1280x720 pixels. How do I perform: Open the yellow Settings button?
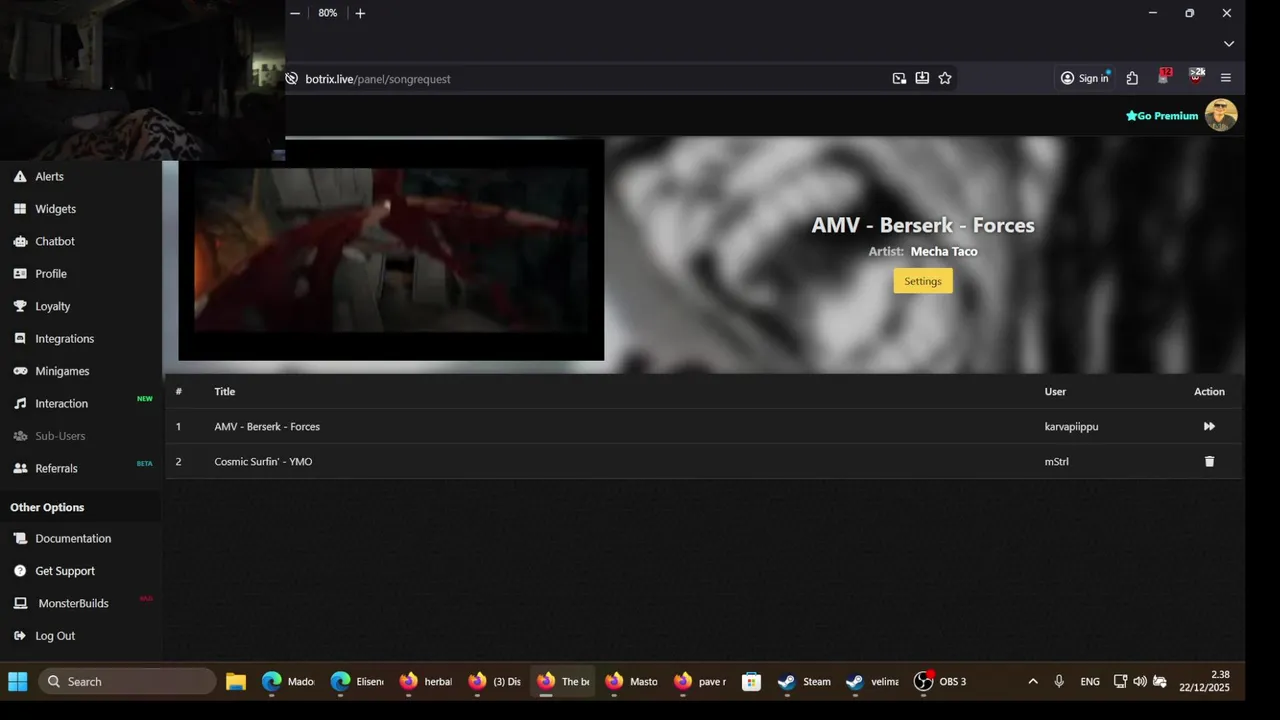(x=923, y=281)
